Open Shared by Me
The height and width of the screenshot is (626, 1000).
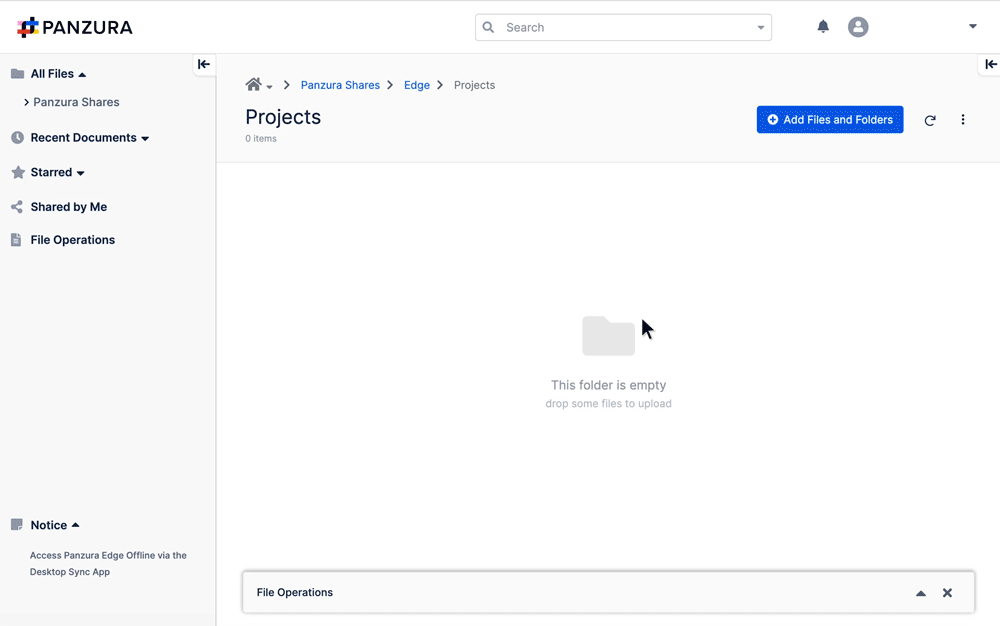pos(68,207)
